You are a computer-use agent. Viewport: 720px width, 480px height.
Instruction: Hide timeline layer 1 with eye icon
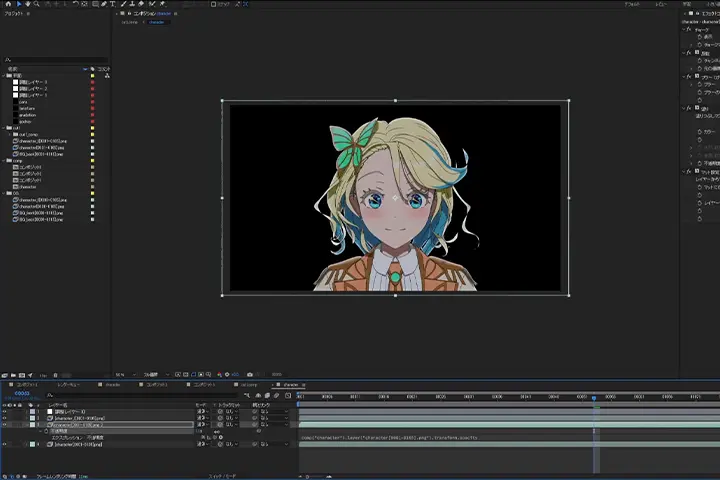(4, 412)
